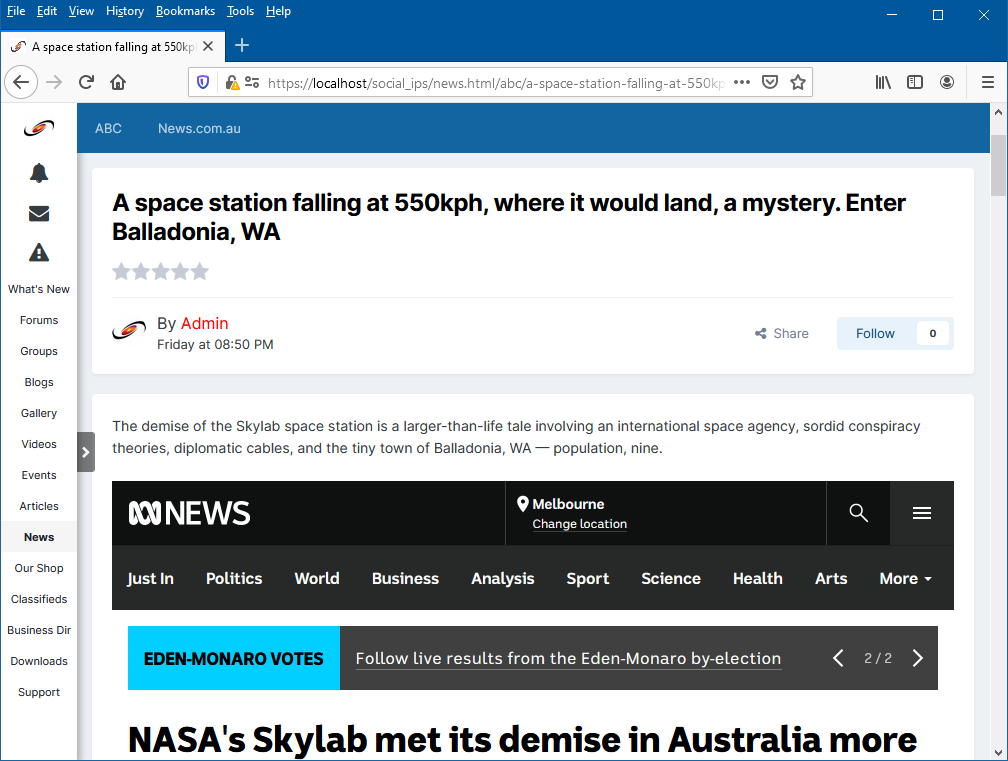This screenshot has width=1008, height=761.
Task: Open Politics section in ABC nav
Action: pyautogui.click(x=234, y=578)
